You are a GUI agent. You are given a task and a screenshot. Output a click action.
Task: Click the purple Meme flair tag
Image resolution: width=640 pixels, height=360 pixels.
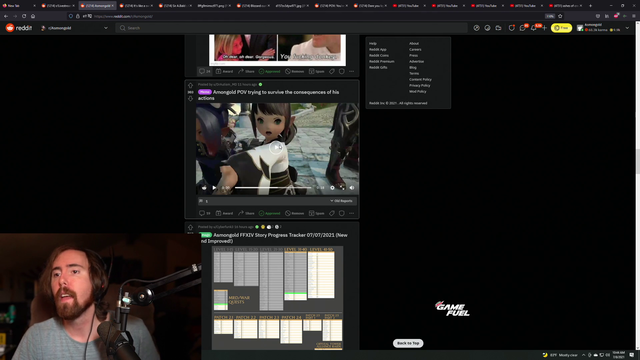coord(204,92)
